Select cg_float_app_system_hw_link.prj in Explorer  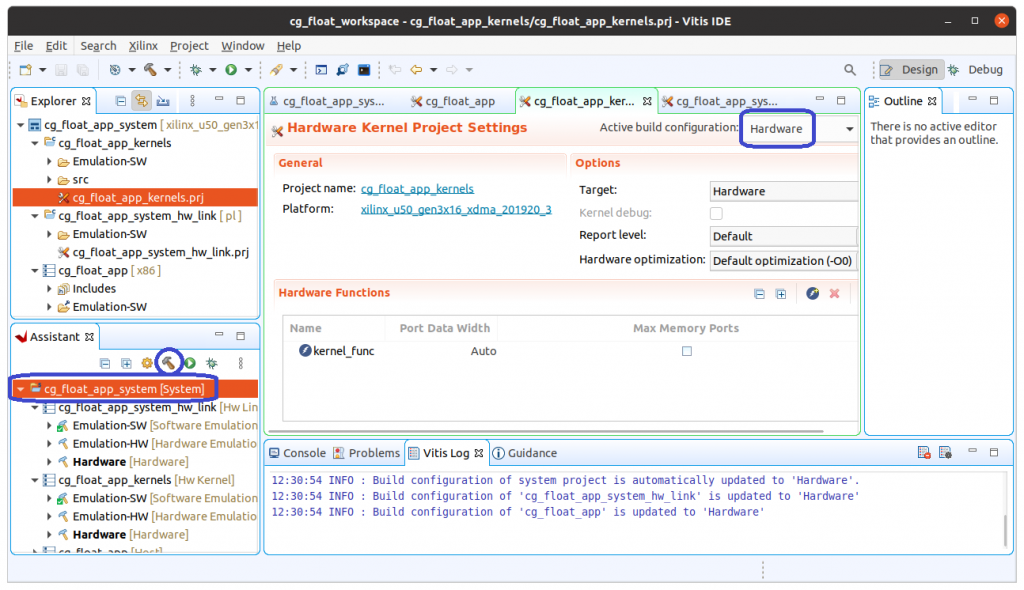pos(153,252)
